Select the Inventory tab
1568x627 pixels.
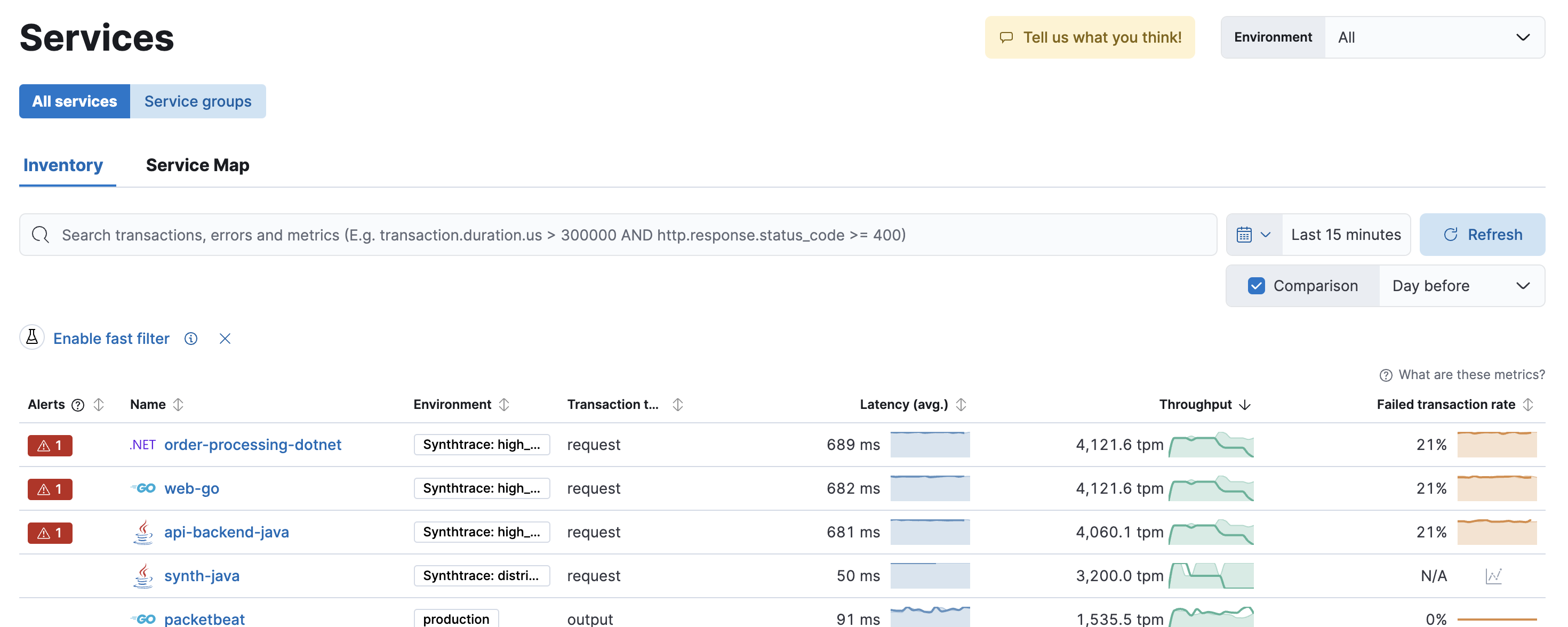coord(63,165)
